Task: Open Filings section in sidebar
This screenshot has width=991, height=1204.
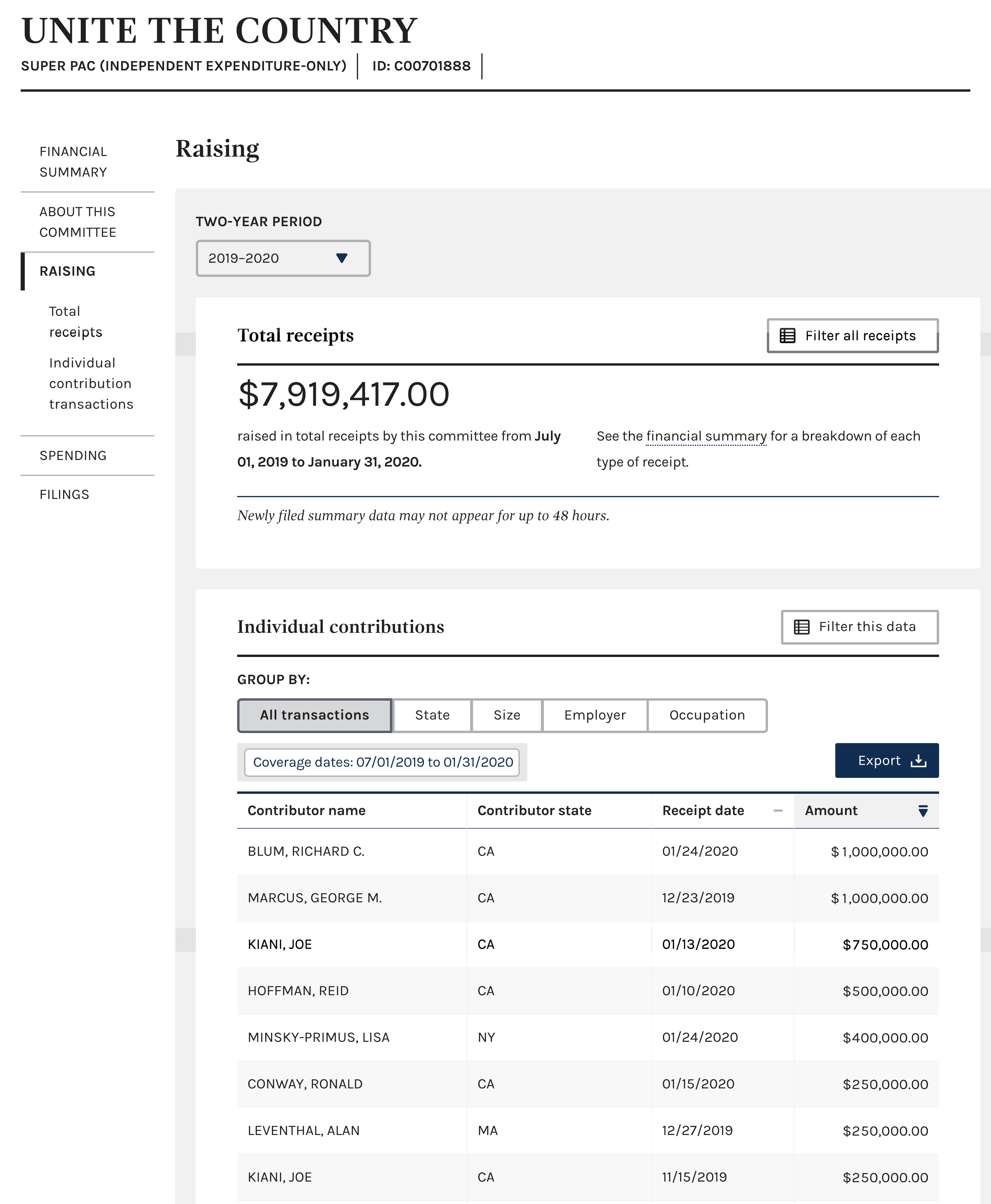Action: pyautogui.click(x=65, y=494)
